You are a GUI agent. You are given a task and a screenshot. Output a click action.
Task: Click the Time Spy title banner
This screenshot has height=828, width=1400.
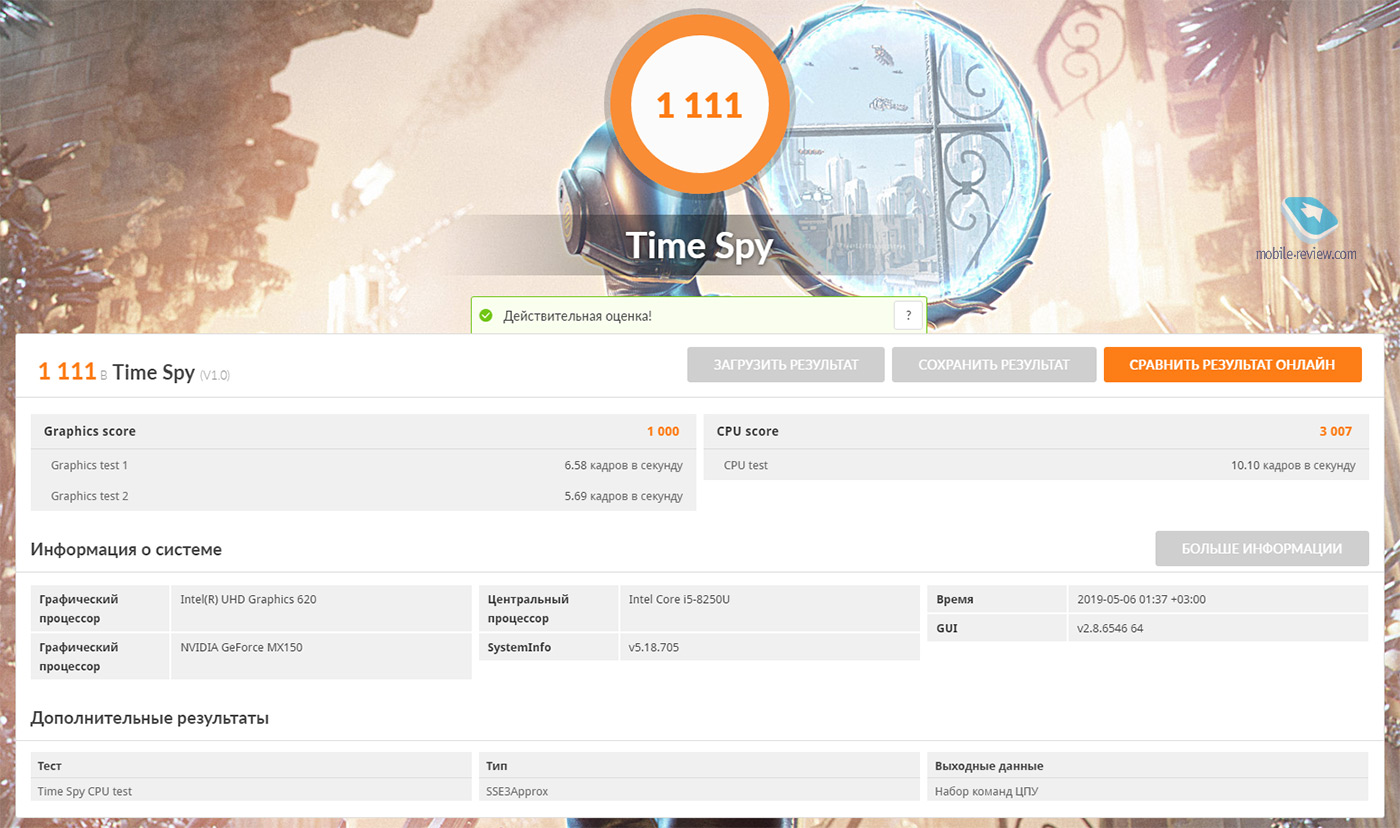699,245
